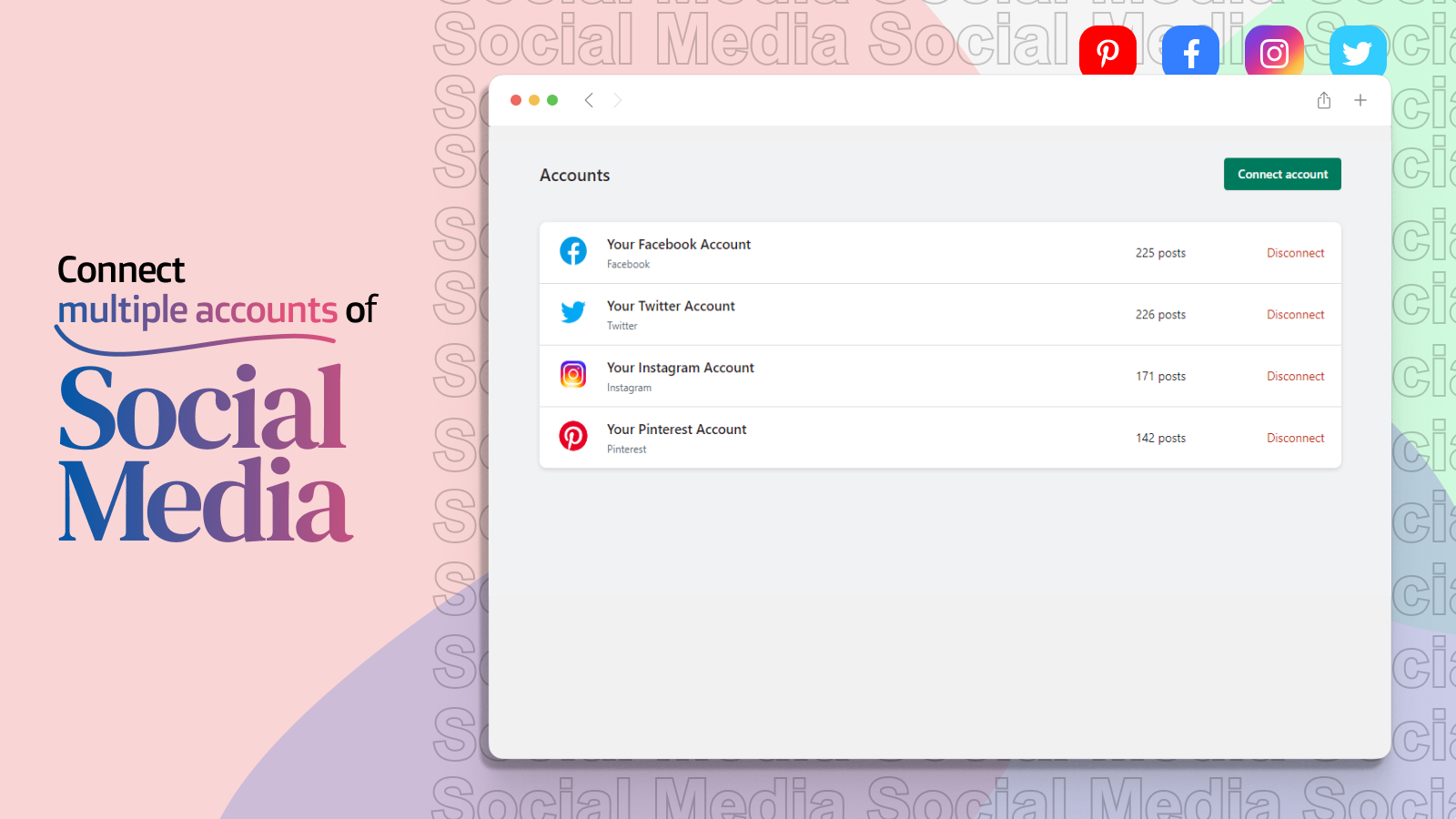This screenshot has width=1456, height=819.
Task: Disconnect Your Pinterest Account
Action: pos(1296,439)
